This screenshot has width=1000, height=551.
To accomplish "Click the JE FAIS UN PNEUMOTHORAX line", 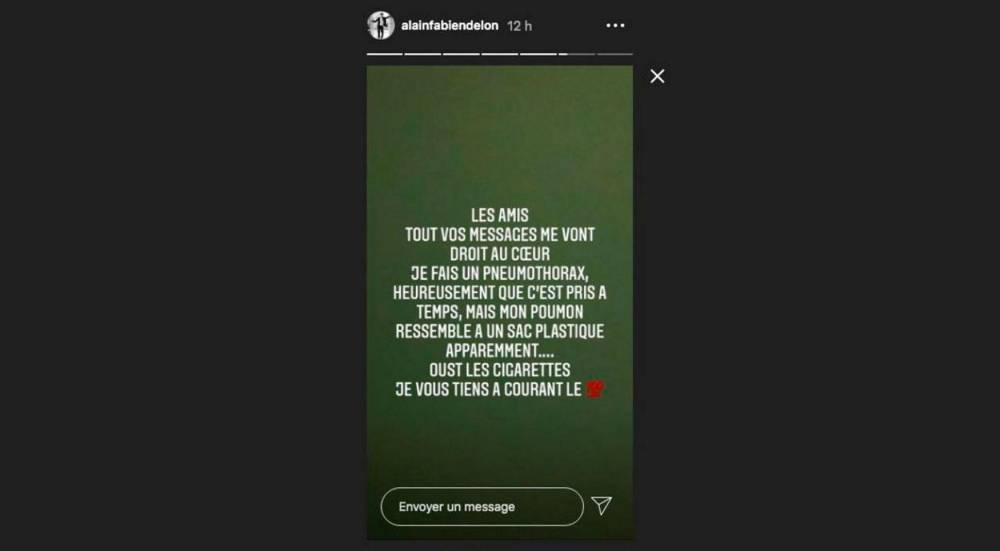I will click(x=499, y=274).
